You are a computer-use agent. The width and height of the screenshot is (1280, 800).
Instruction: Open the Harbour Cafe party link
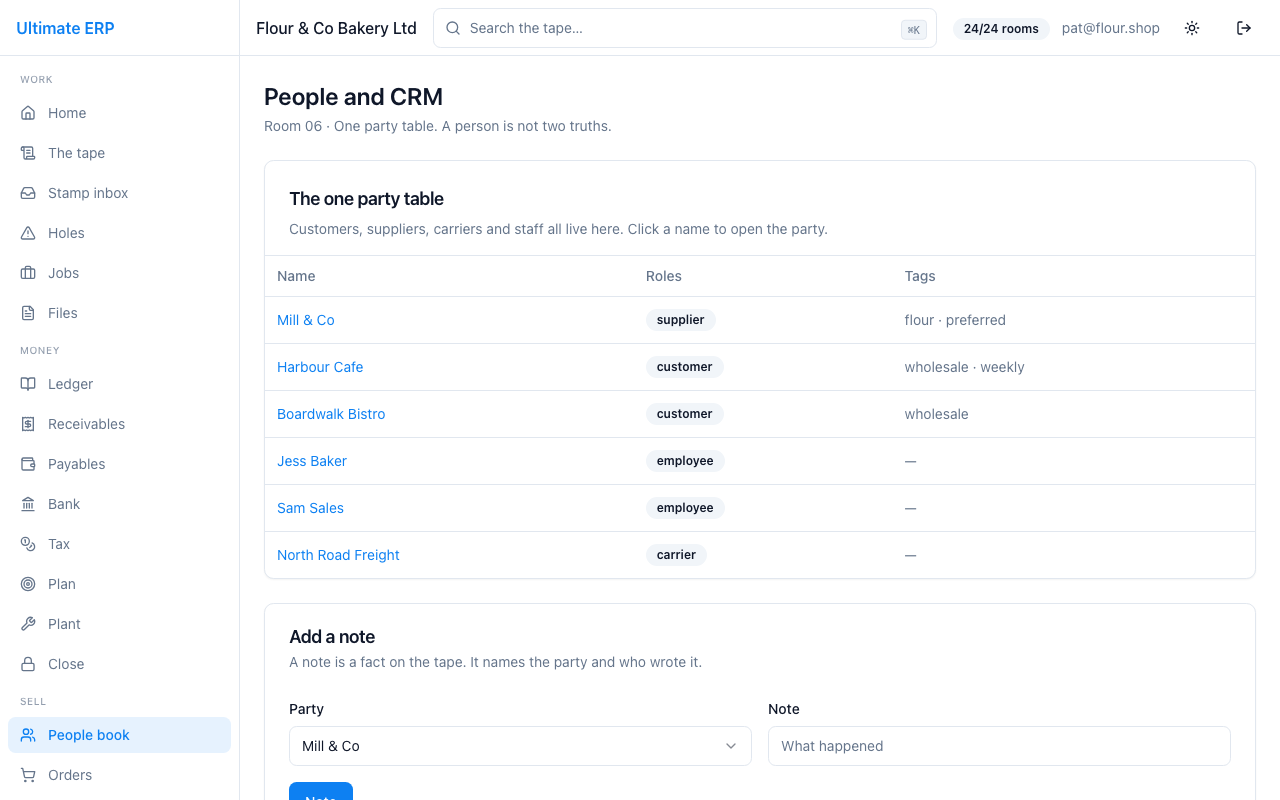pos(320,367)
